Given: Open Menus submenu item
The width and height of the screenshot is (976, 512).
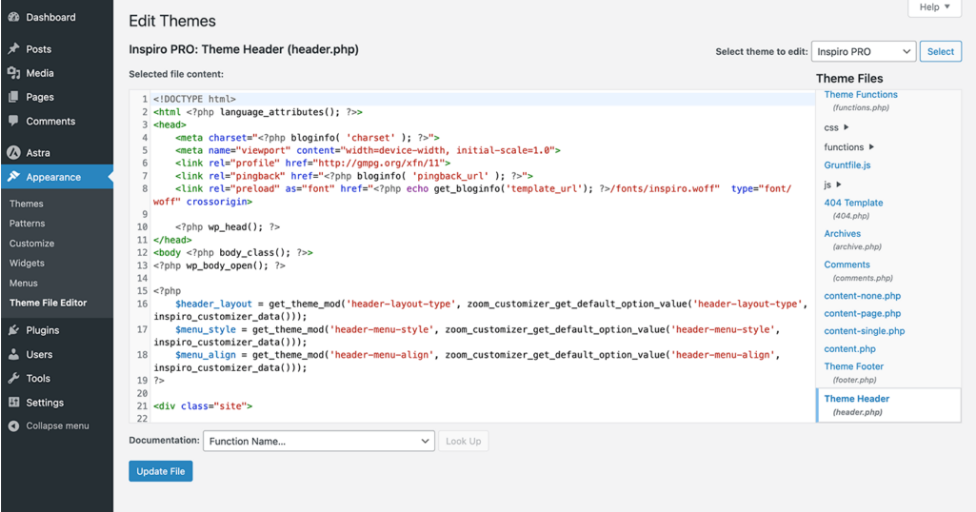Looking at the screenshot, I should click(24, 283).
